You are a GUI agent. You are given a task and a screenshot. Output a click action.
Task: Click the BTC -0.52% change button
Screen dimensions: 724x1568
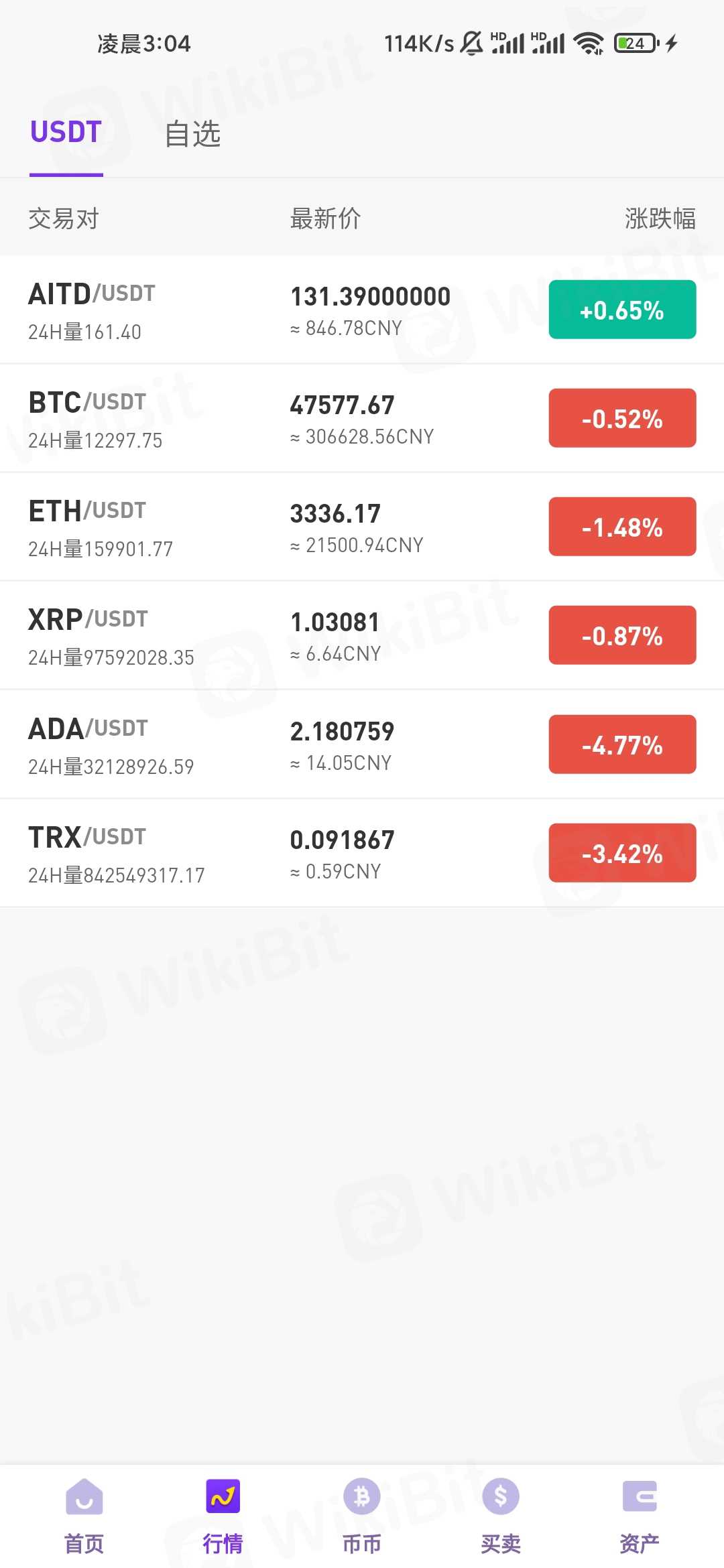622,418
